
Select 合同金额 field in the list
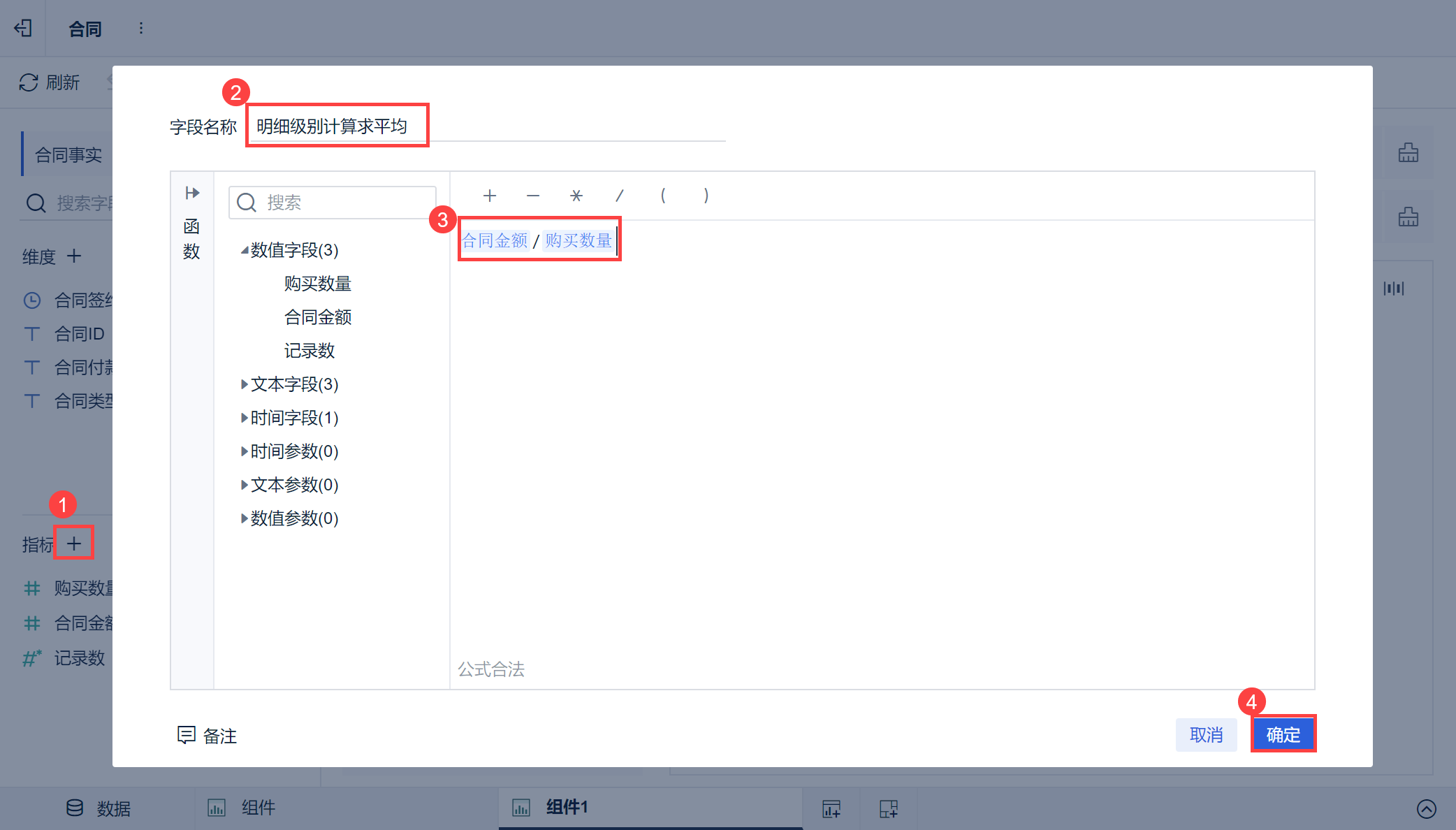coord(318,317)
